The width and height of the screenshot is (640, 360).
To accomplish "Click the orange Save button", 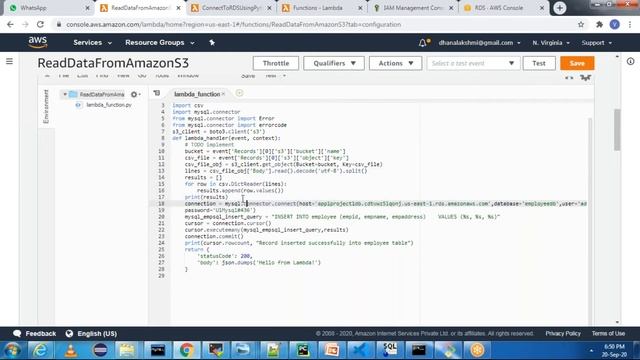I will [577, 63].
